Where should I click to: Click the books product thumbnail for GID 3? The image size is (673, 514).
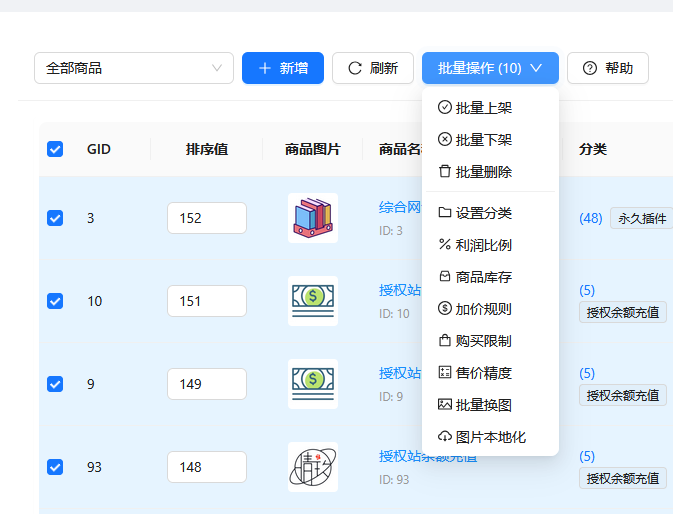pos(312,218)
